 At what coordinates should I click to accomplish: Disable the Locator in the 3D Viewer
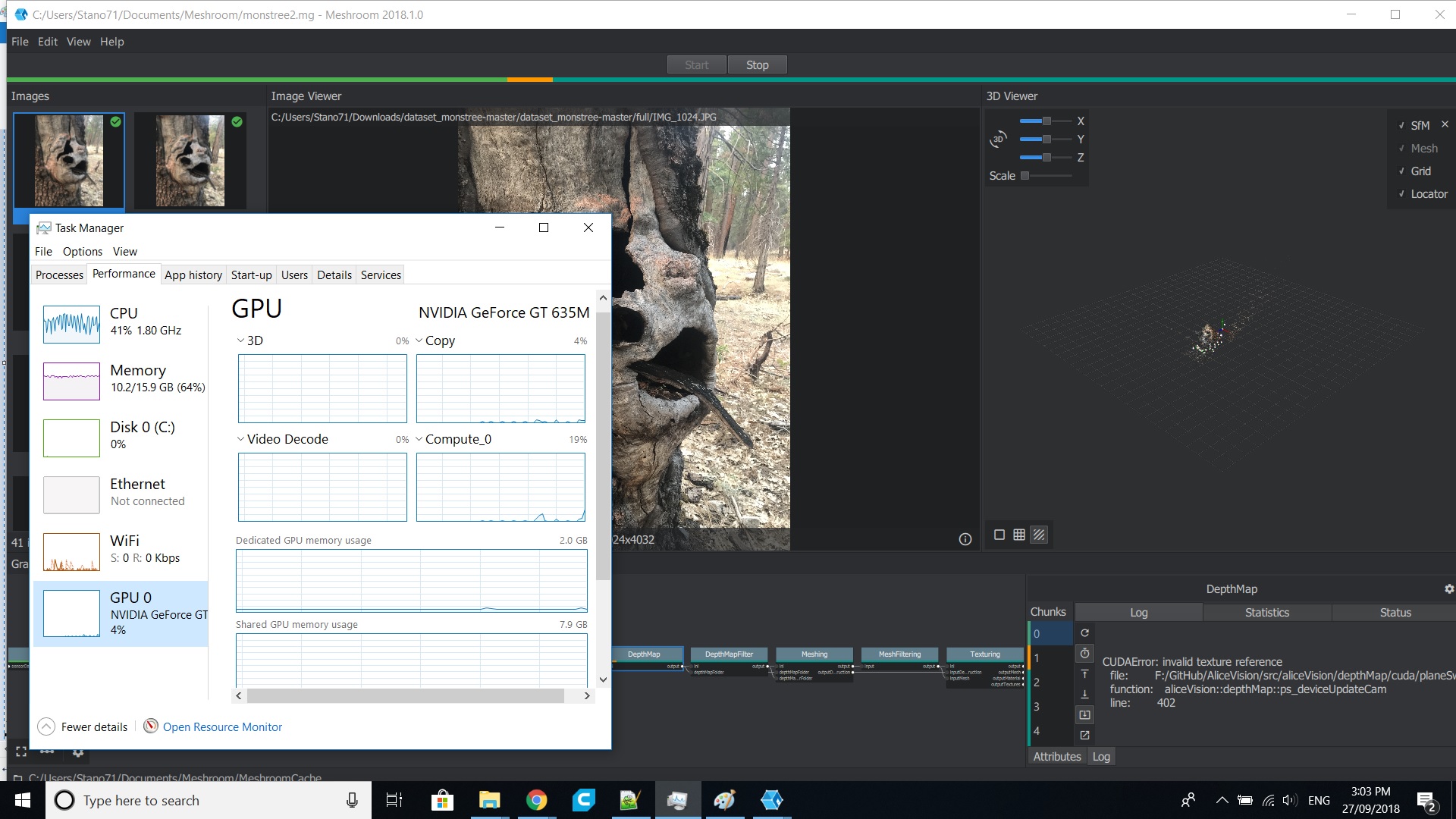[x=1426, y=193]
